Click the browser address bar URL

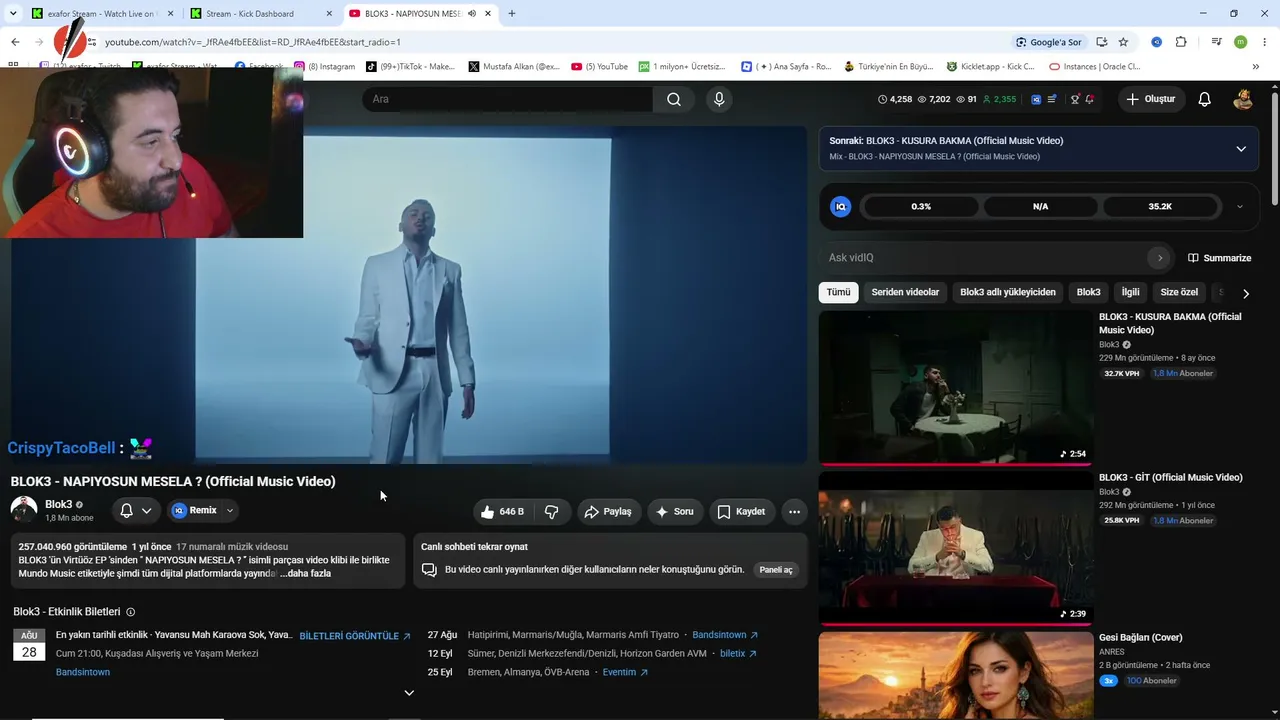(x=253, y=42)
